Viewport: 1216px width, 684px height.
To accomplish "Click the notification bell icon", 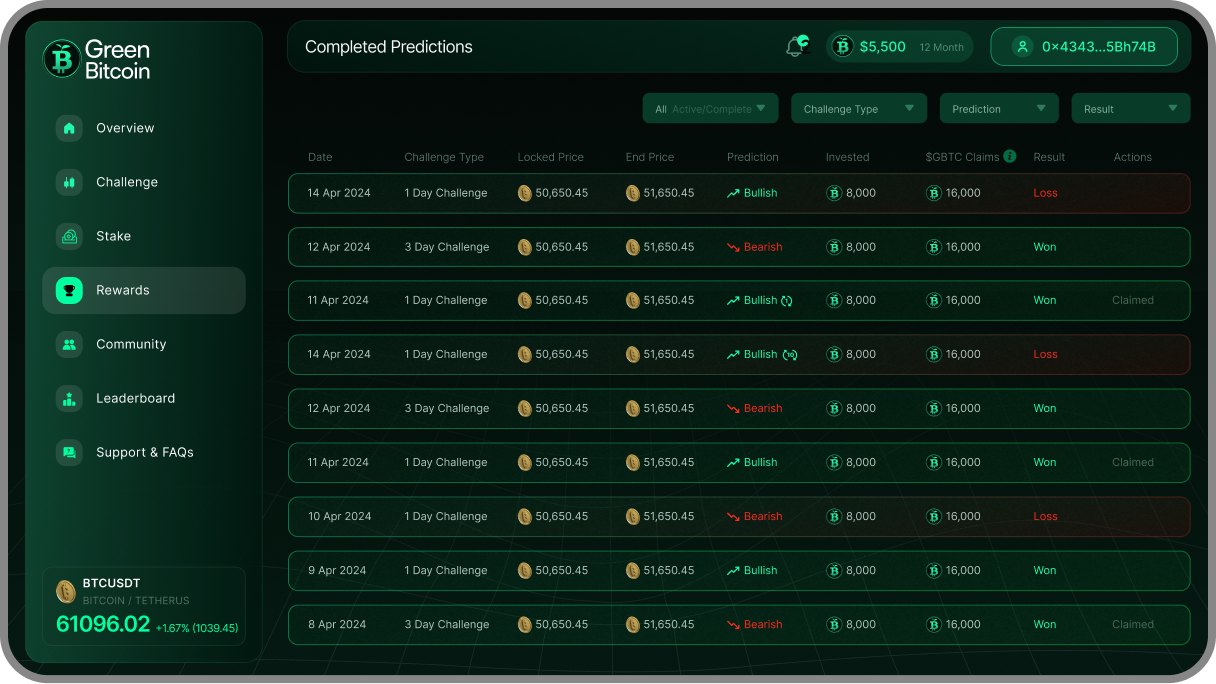I will [795, 44].
